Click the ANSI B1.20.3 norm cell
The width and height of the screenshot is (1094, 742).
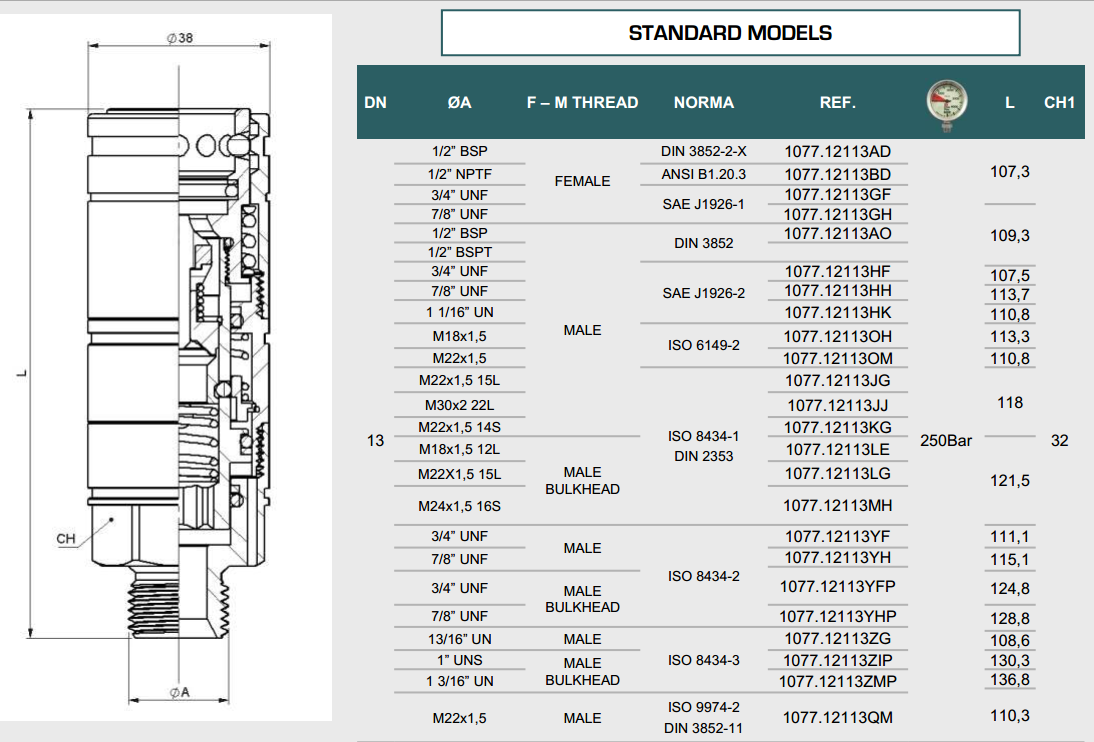(x=703, y=174)
